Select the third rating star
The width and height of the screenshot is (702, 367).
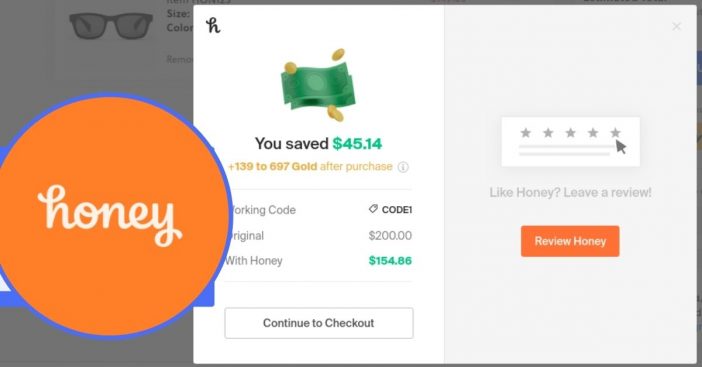pyautogui.click(x=570, y=132)
